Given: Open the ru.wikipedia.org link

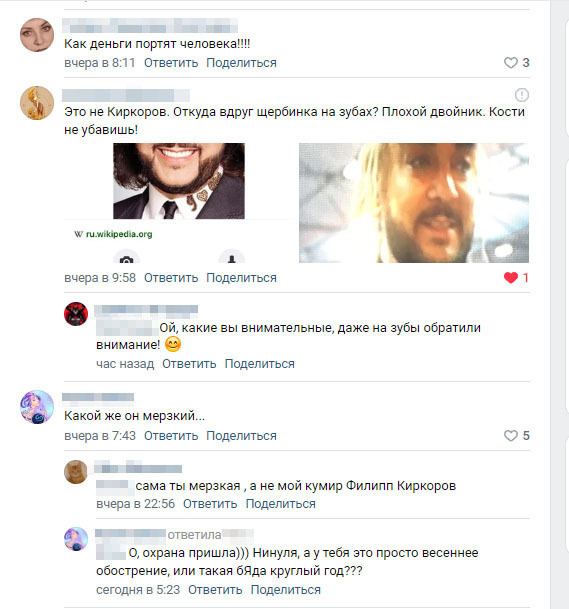Looking at the screenshot, I should coord(119,234).
